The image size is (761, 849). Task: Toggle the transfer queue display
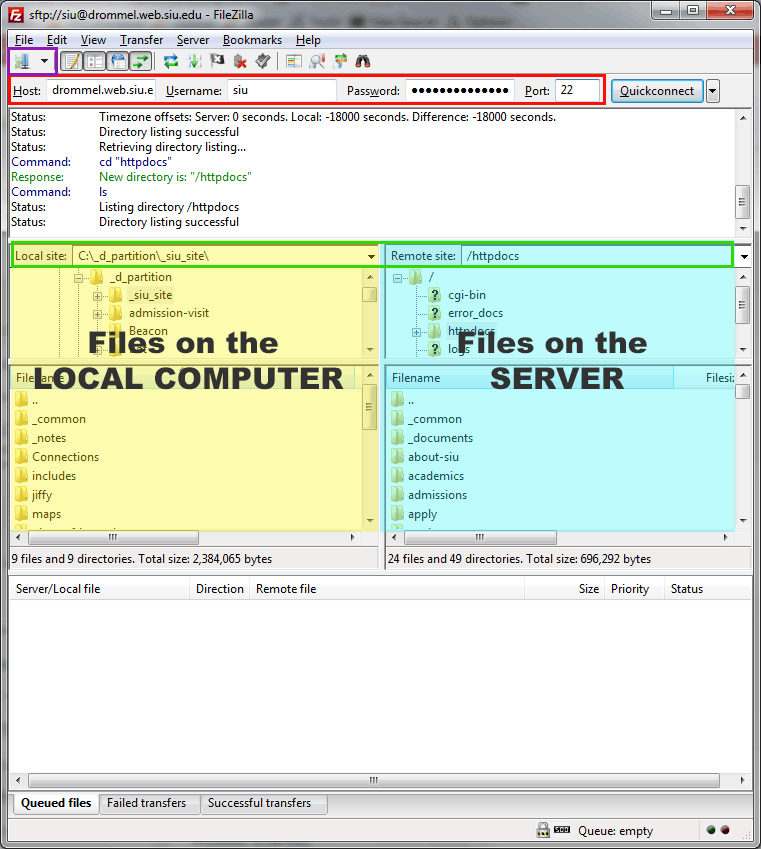pos(141,61)
